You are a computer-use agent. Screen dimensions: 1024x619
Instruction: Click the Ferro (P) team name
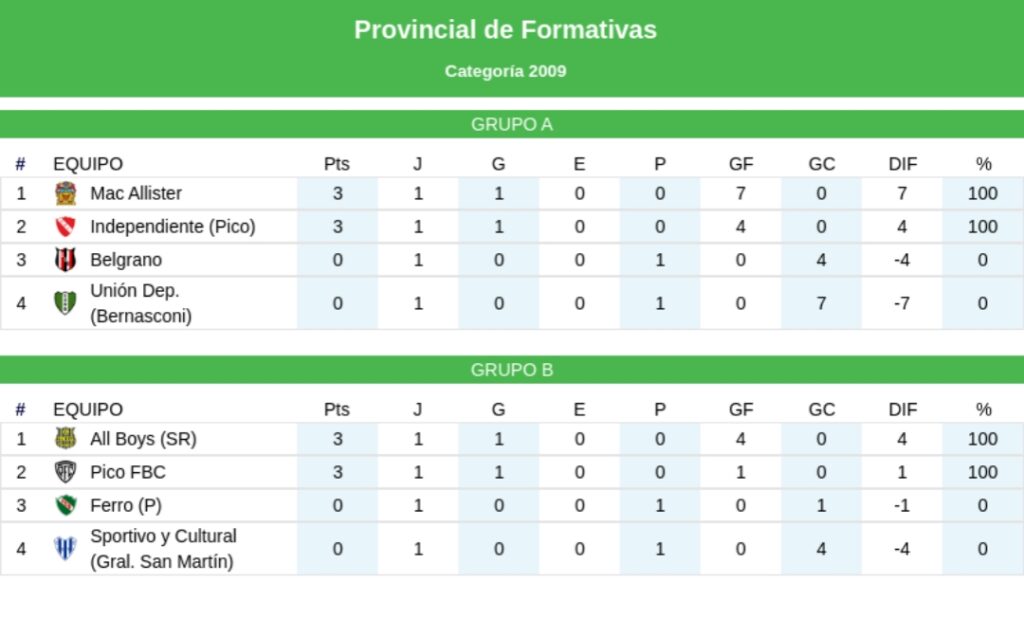(x=126, y=505)
